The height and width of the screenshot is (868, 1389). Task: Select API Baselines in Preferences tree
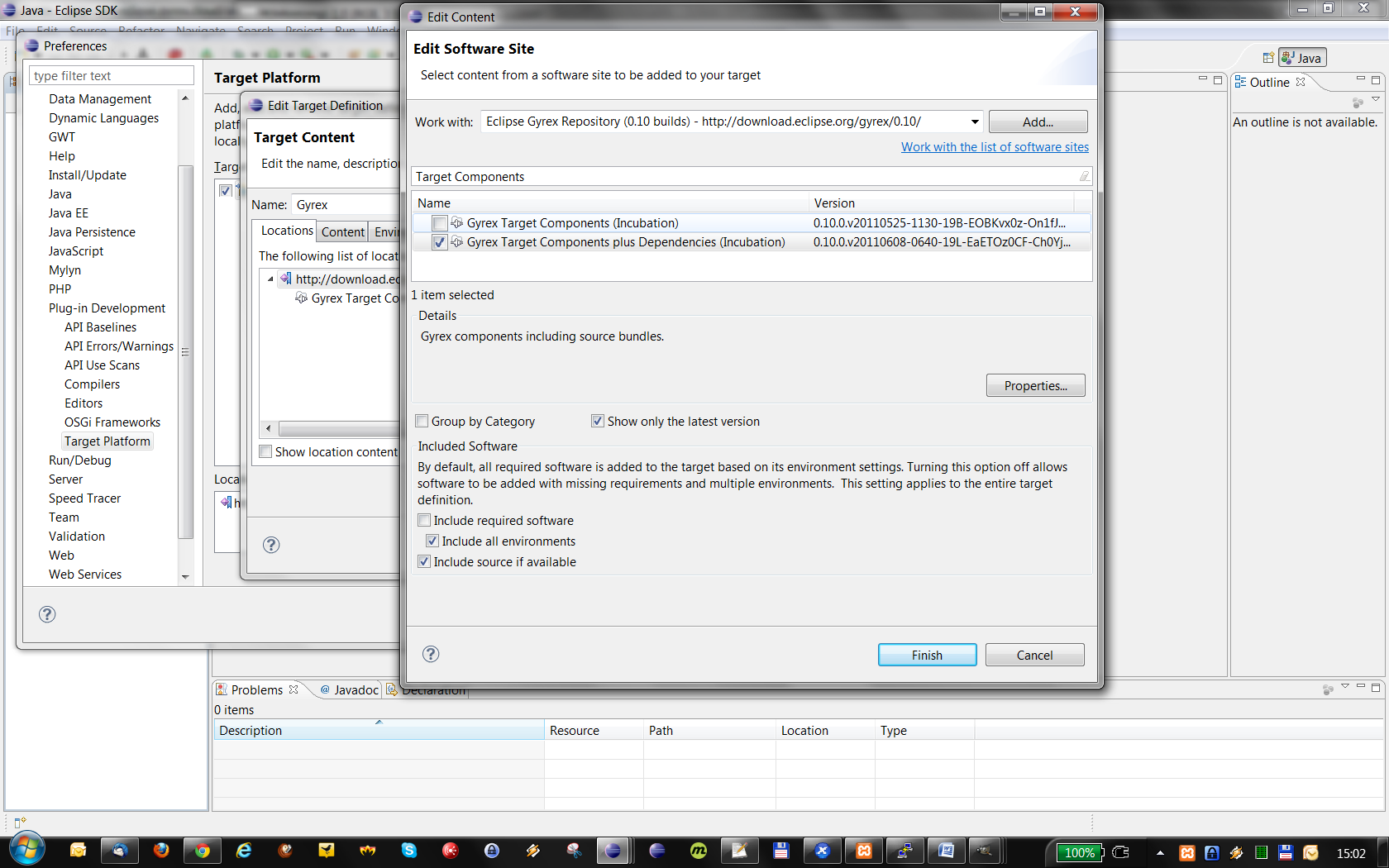point(100,327)
